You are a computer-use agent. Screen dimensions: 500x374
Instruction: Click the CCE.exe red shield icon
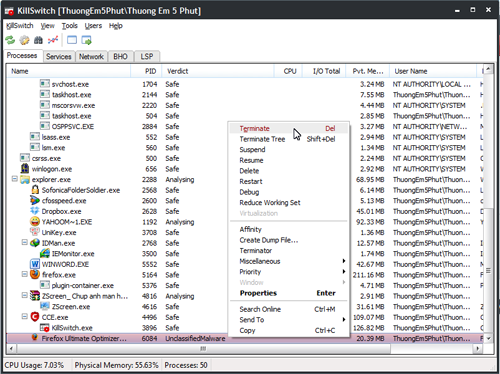click(x=35, y=317)
